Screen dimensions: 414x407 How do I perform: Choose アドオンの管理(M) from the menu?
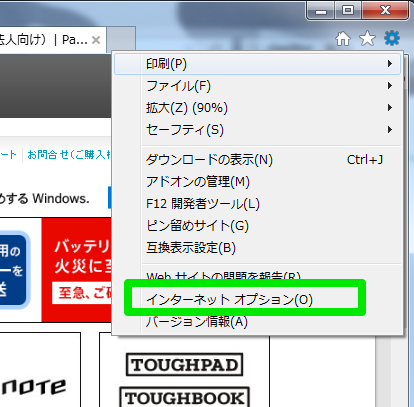[258, 182]
